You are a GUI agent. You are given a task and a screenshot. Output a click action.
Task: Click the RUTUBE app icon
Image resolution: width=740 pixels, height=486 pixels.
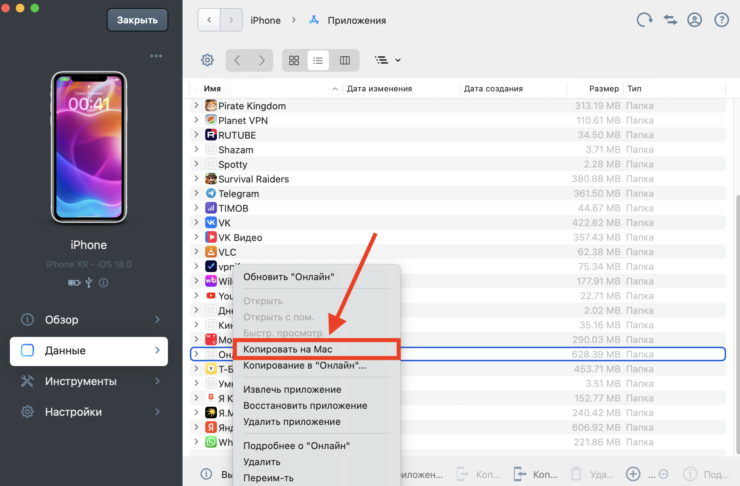[x=211, y=135]
